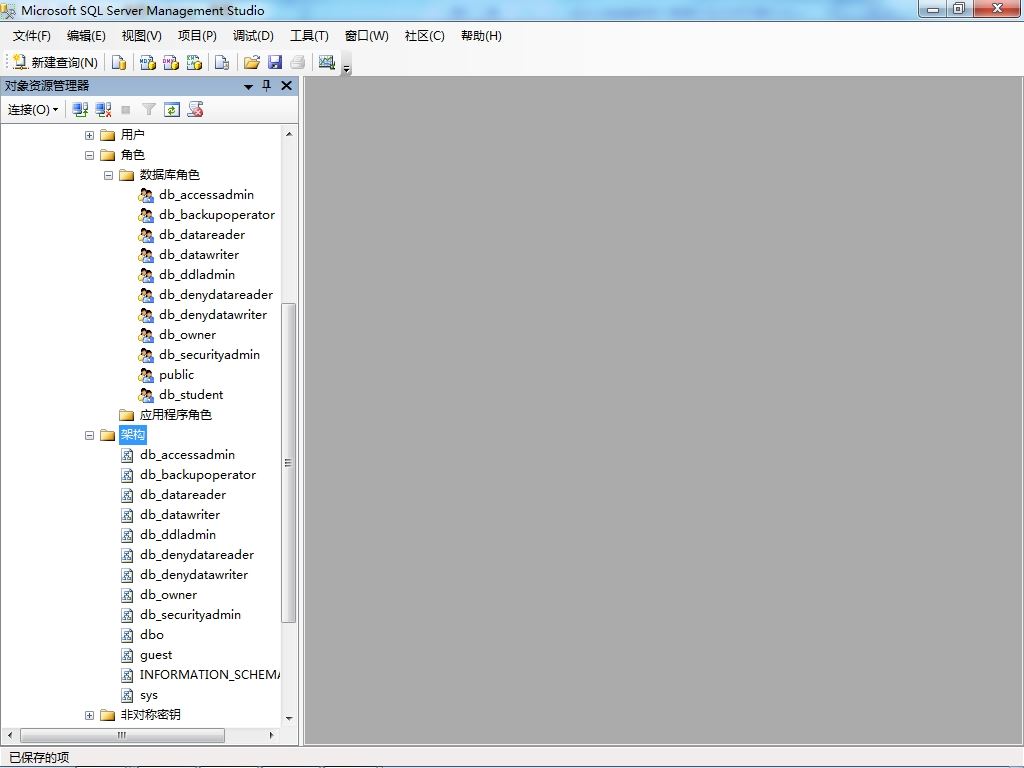1024x768 pixels.
Task: Click the Save floppy disk icon
Action: click(x=275, y=62)
